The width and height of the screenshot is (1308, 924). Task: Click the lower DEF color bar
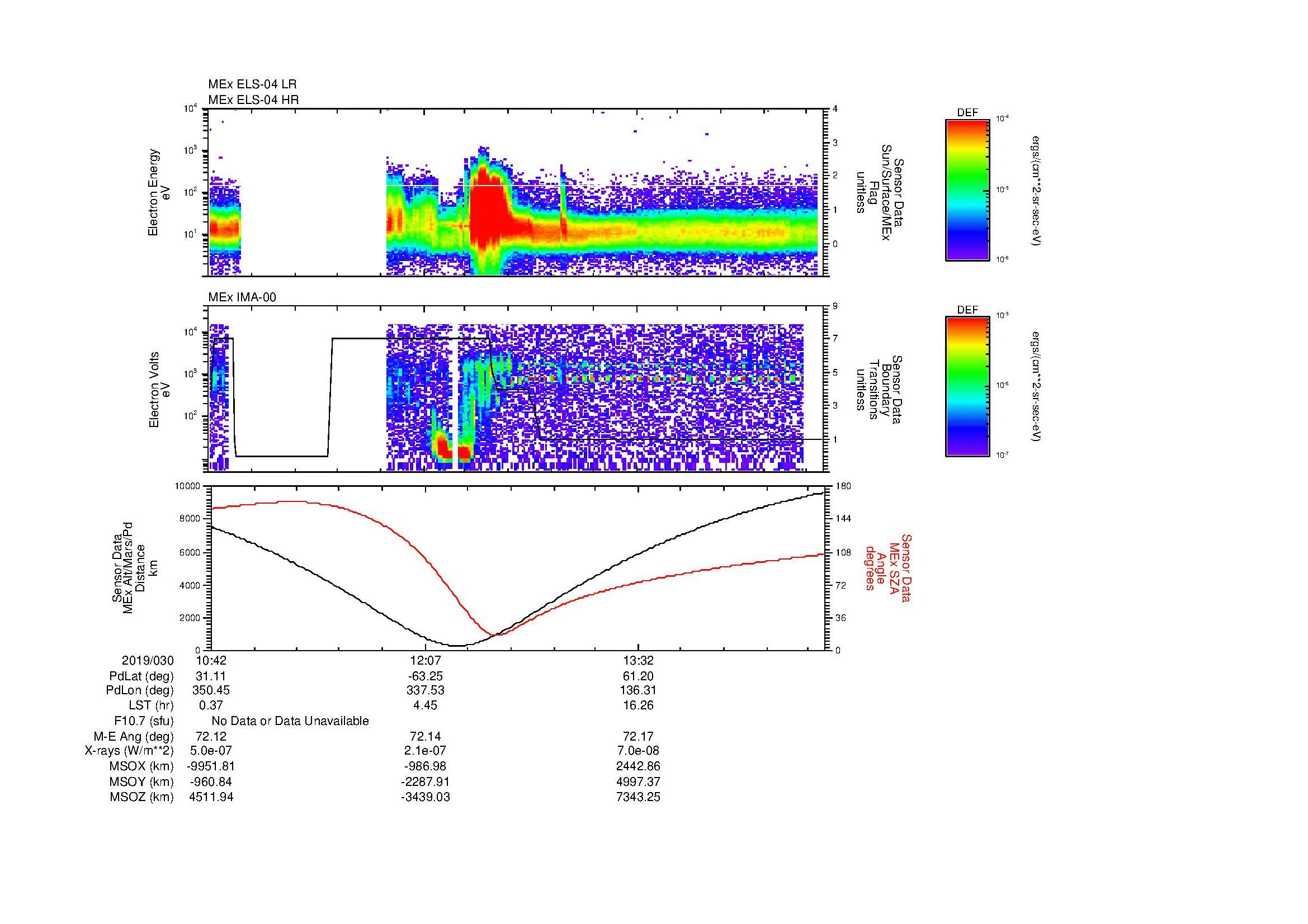[967, 387]
